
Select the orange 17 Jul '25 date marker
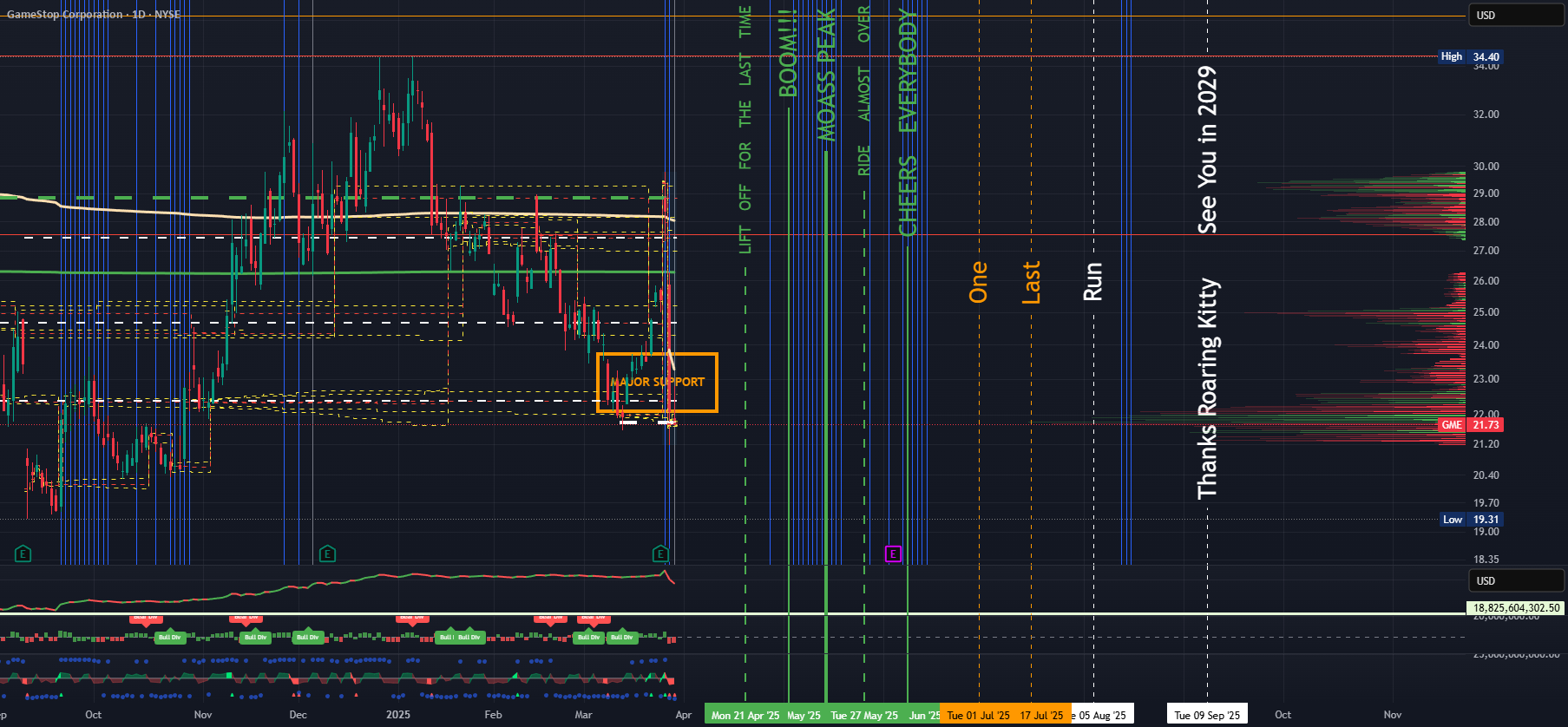pos(1042,716)
